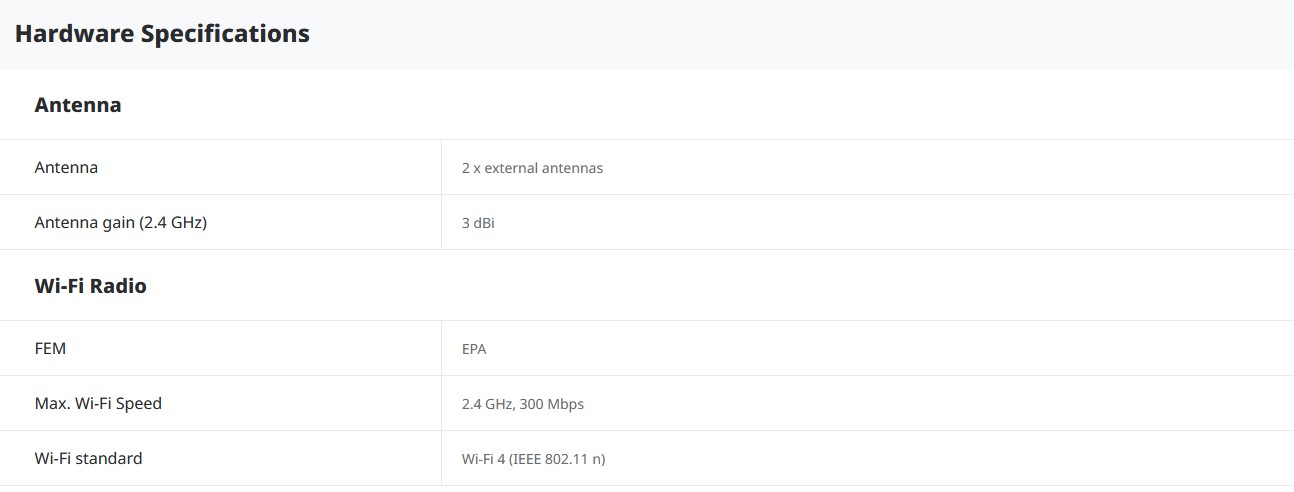
Task: Click the Wi-Fi Radio section heading
Action: coord(90,286)
